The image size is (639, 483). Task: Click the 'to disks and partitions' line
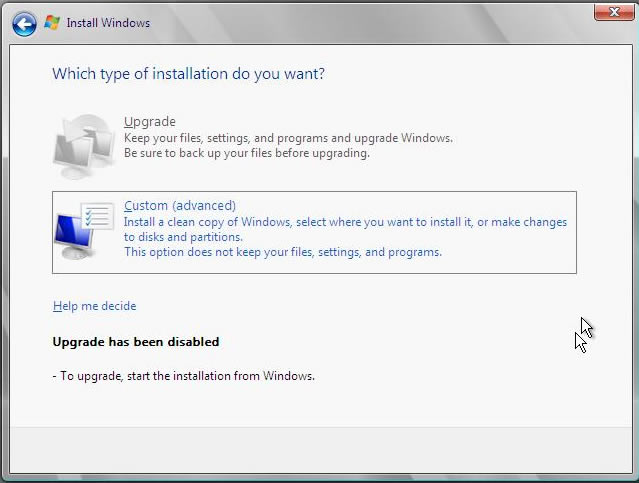click(x=182, y=237)
